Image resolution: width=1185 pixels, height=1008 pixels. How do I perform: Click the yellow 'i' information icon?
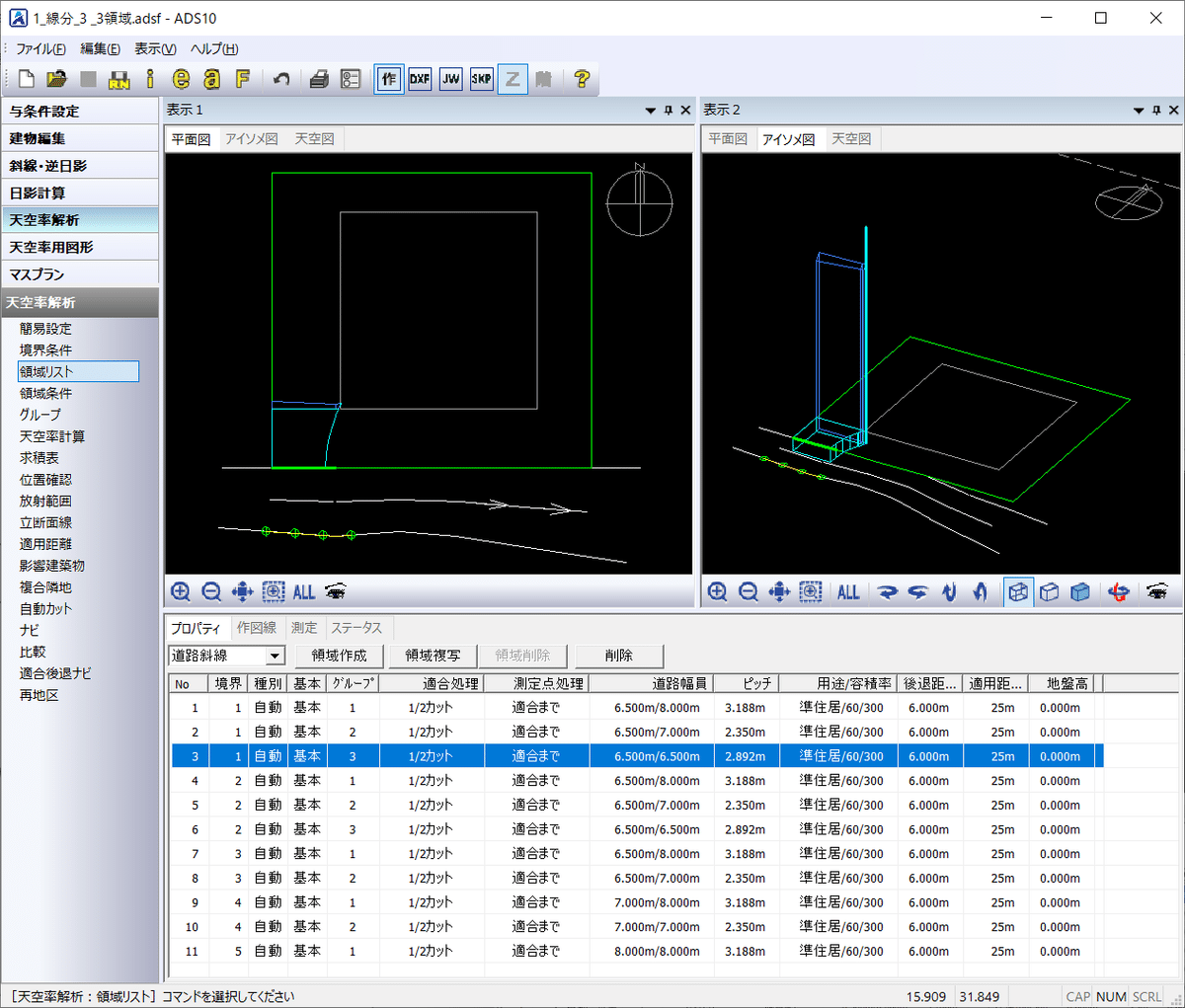(x=150, y=79)
